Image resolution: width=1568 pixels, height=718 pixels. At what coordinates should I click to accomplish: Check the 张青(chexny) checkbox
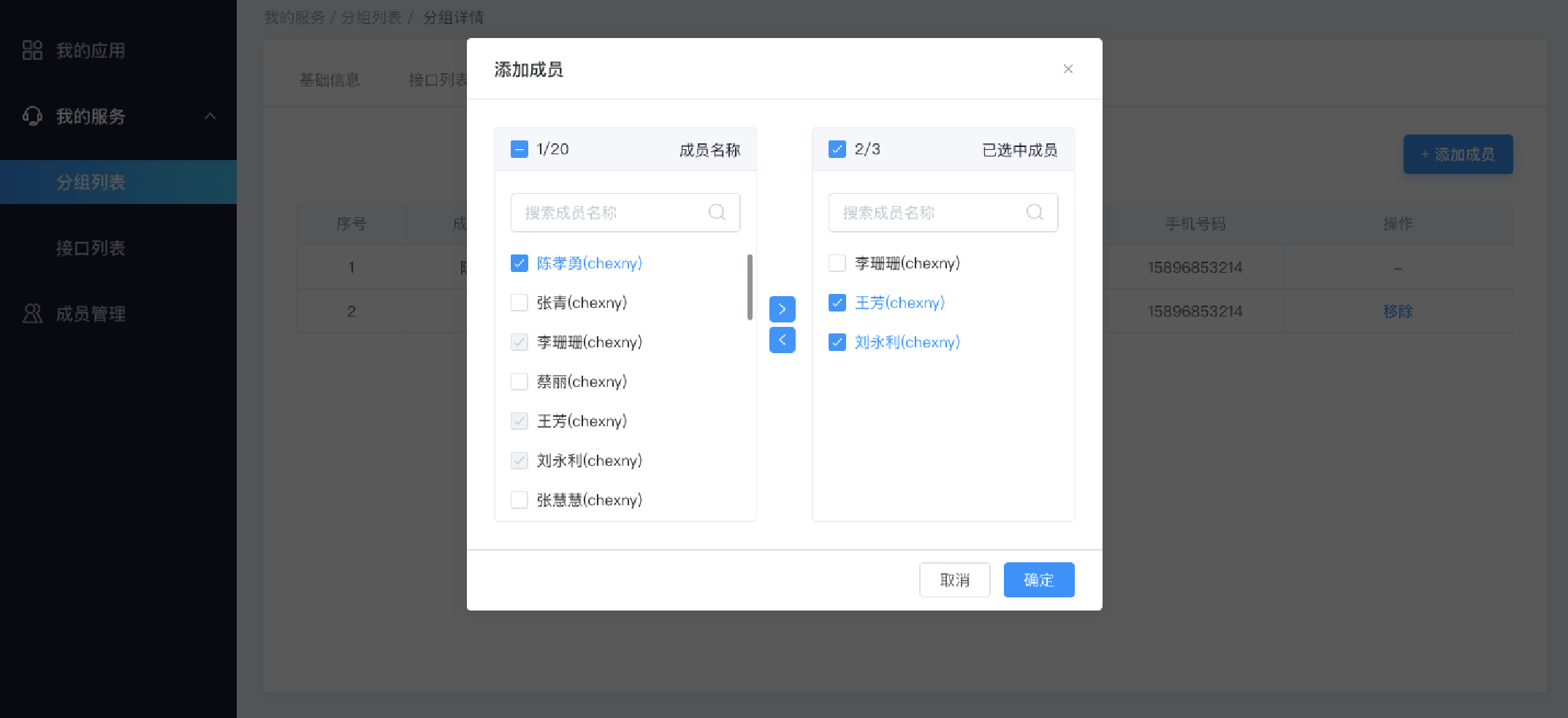pos(520,303)
